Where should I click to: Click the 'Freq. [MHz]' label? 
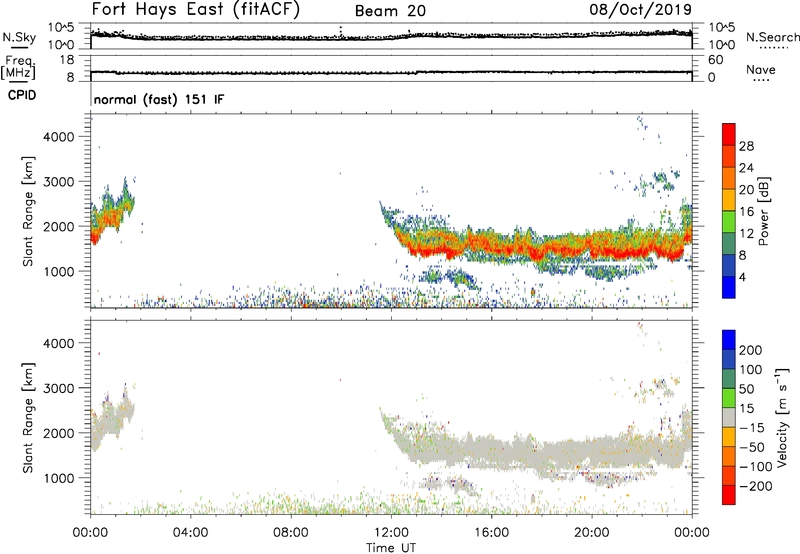[18, 67]
